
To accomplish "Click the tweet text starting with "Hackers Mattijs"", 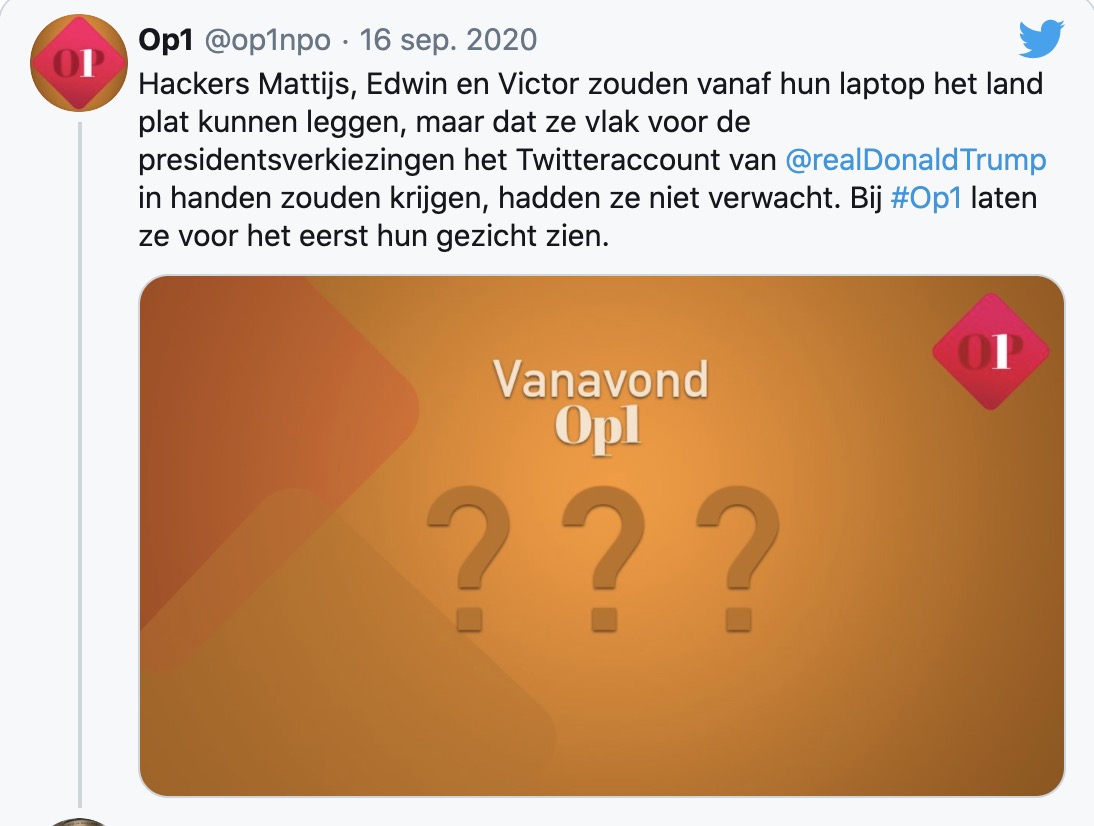I will [x=590, y=84].
